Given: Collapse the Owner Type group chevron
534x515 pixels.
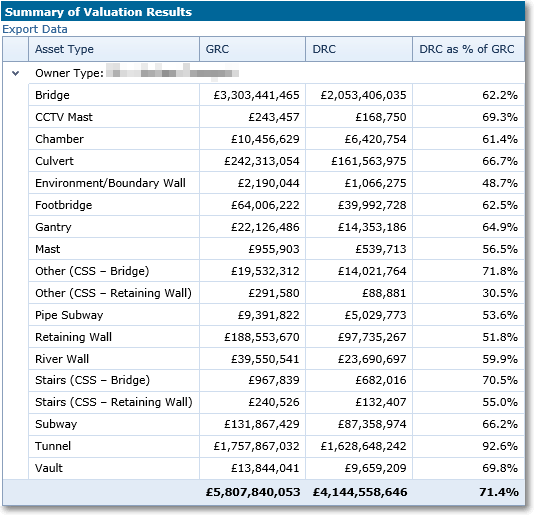Looking at the screenshot, I should [15, 73].
